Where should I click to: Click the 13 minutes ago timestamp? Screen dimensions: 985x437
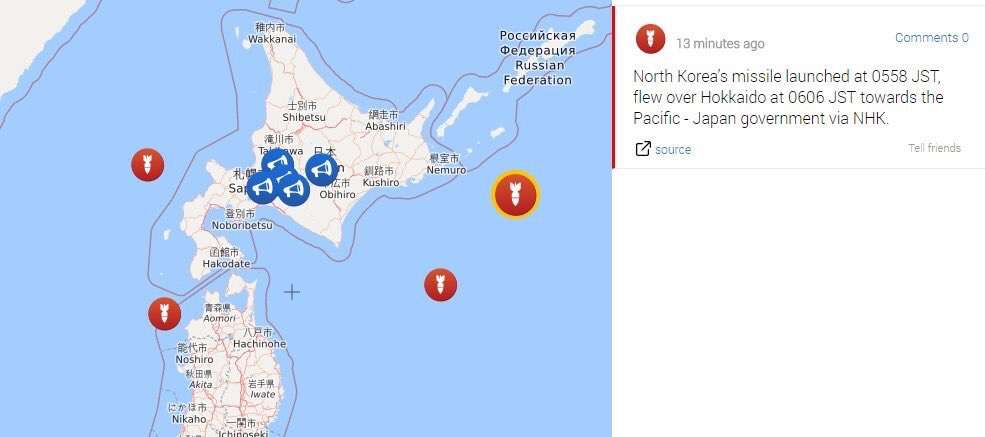pos(721,43)
